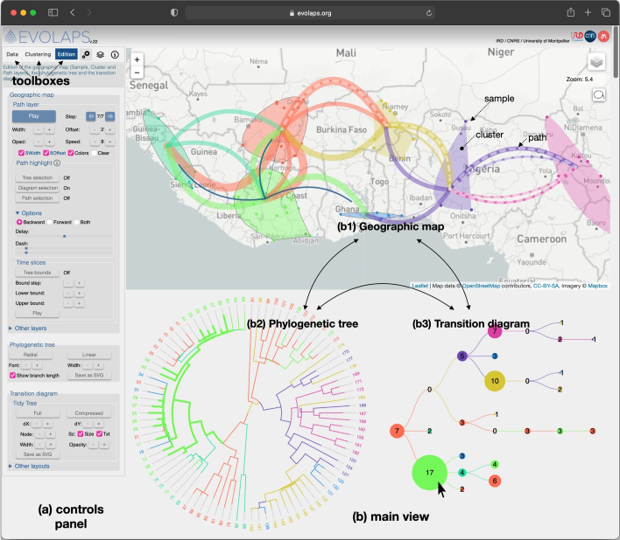
Task: Click the IRD logo in the header
Action: tap(577, 36)
